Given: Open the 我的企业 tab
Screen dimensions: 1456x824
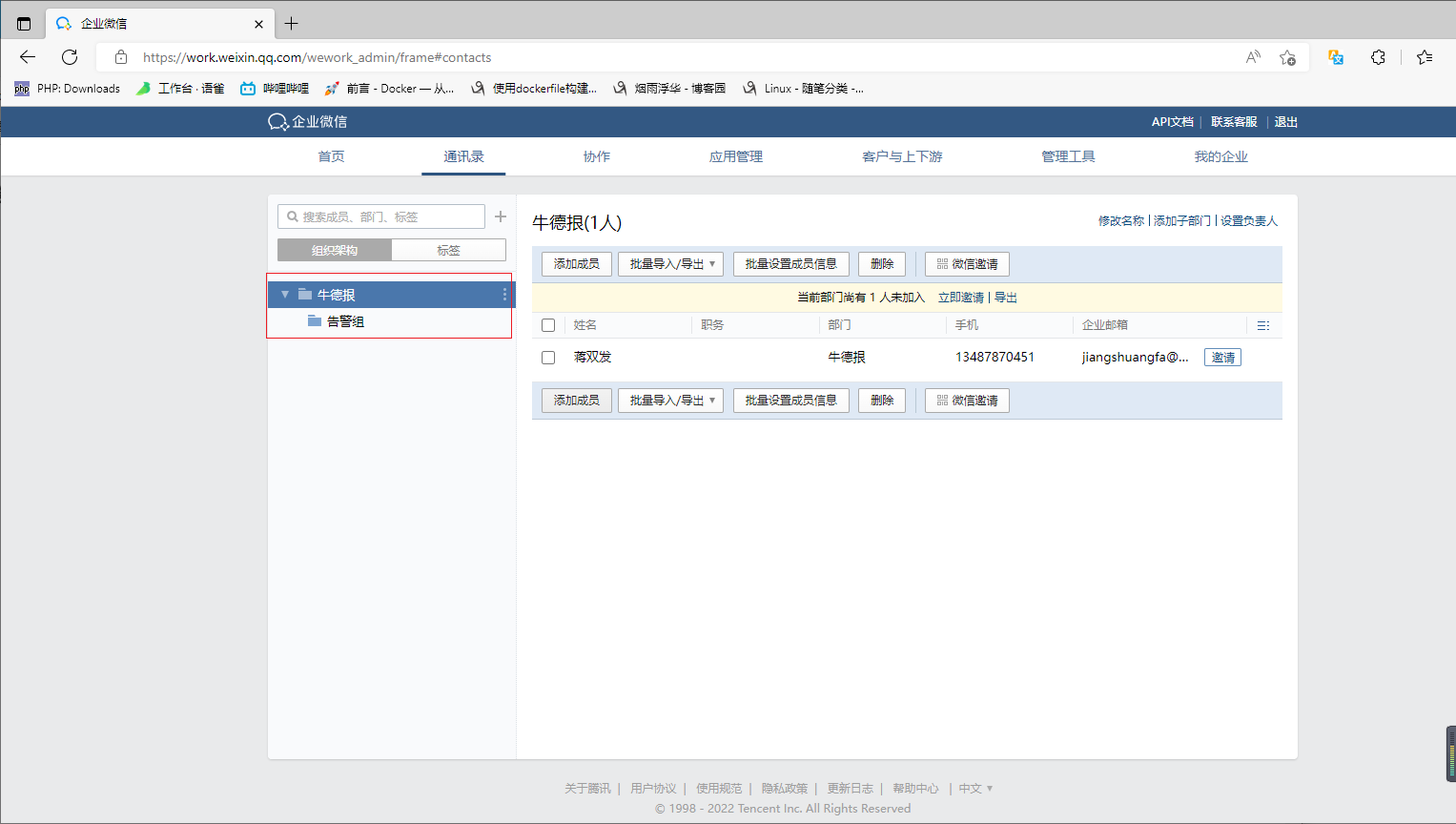Looking at the screenshot, I should coord(1221,156).
